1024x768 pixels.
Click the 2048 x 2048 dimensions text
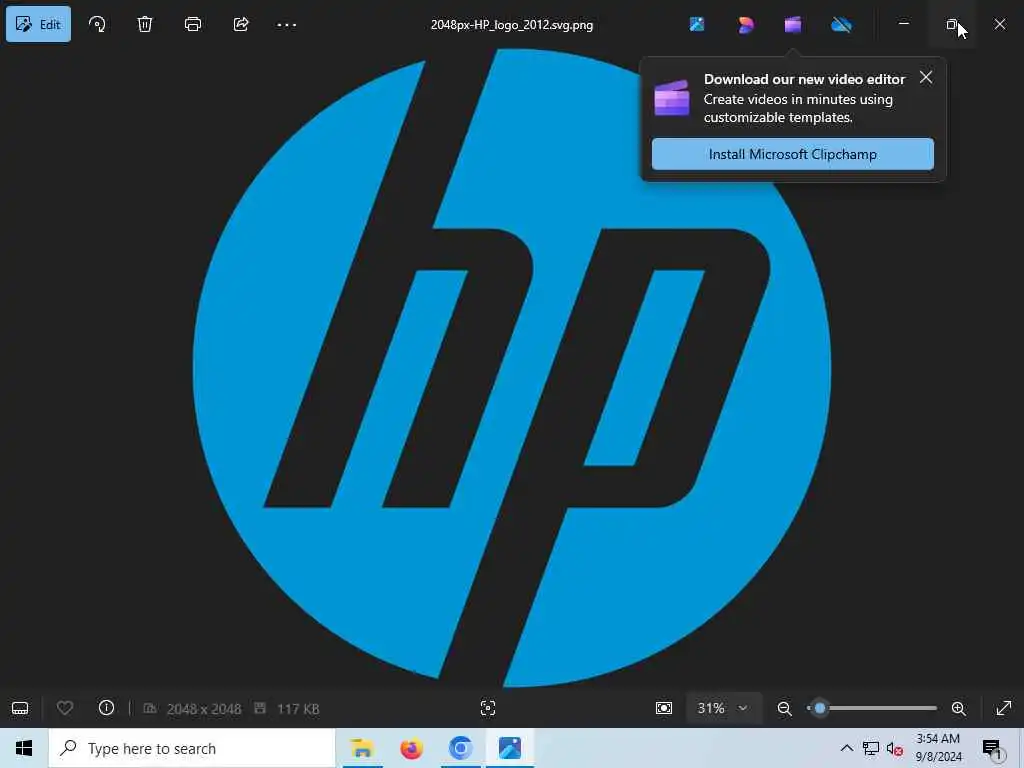204,709
